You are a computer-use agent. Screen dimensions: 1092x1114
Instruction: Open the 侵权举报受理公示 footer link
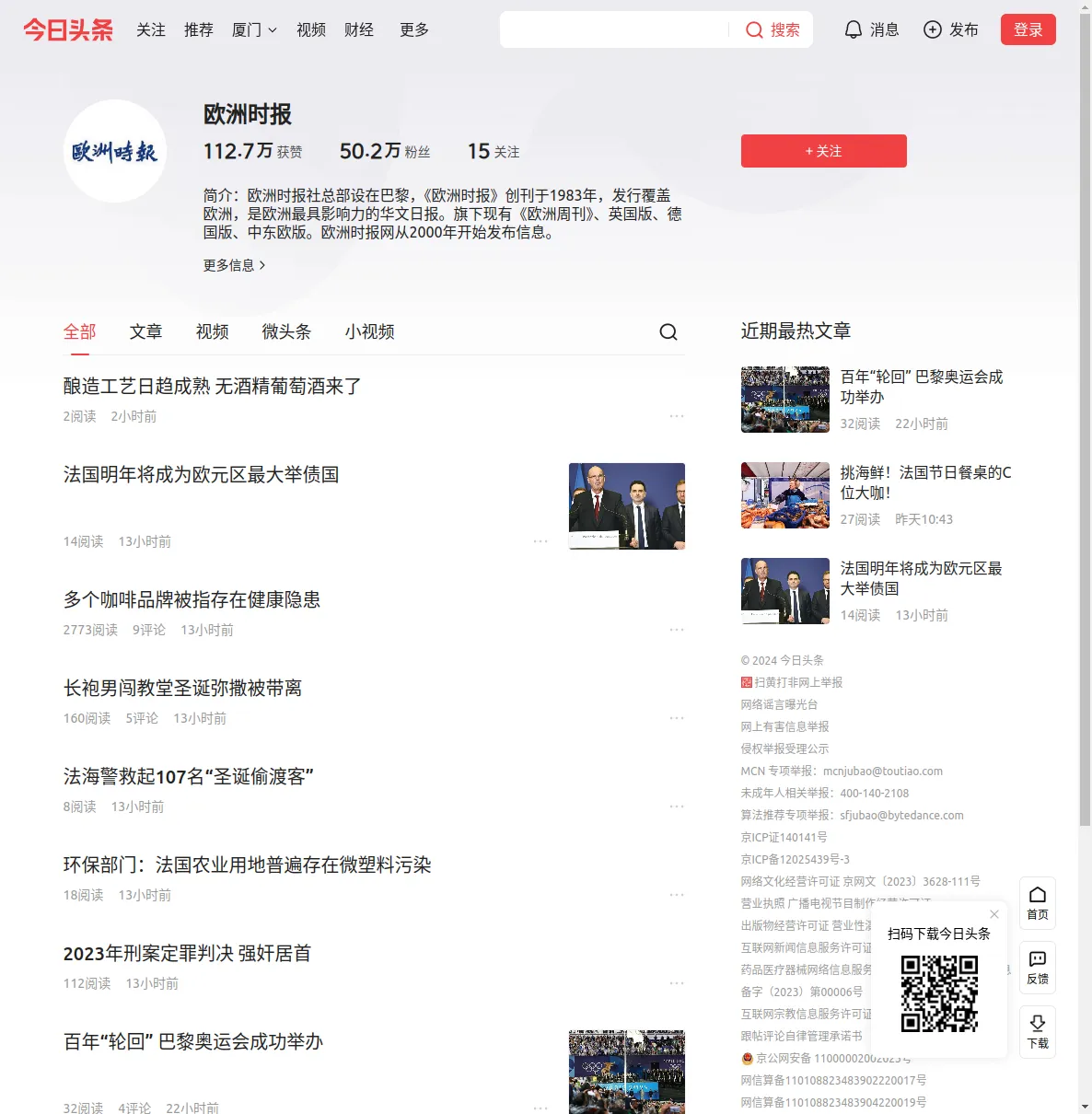coord(785,748)
